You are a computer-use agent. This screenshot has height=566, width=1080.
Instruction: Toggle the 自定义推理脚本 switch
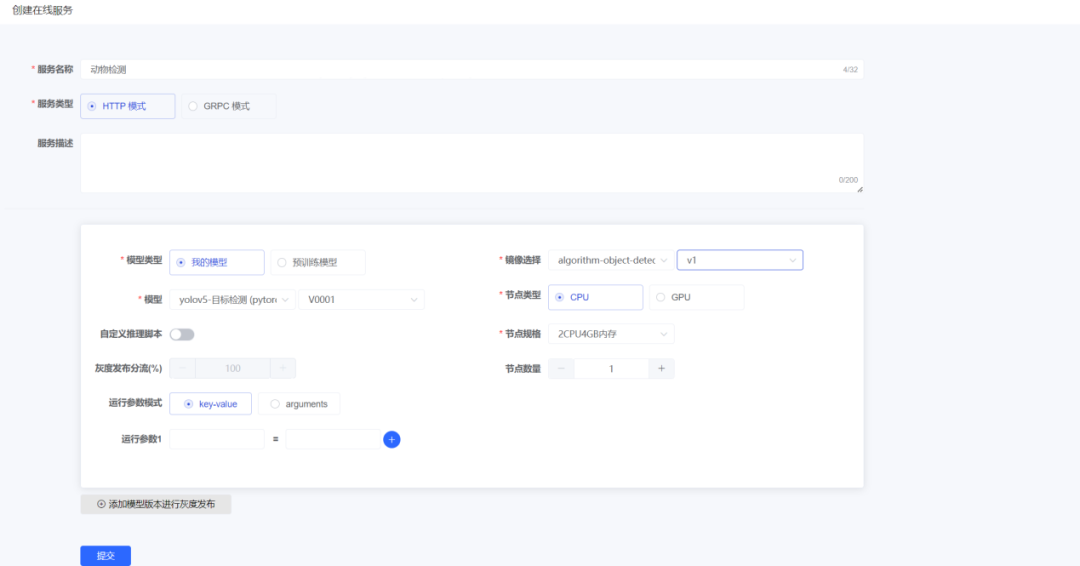tap(182, 334)
